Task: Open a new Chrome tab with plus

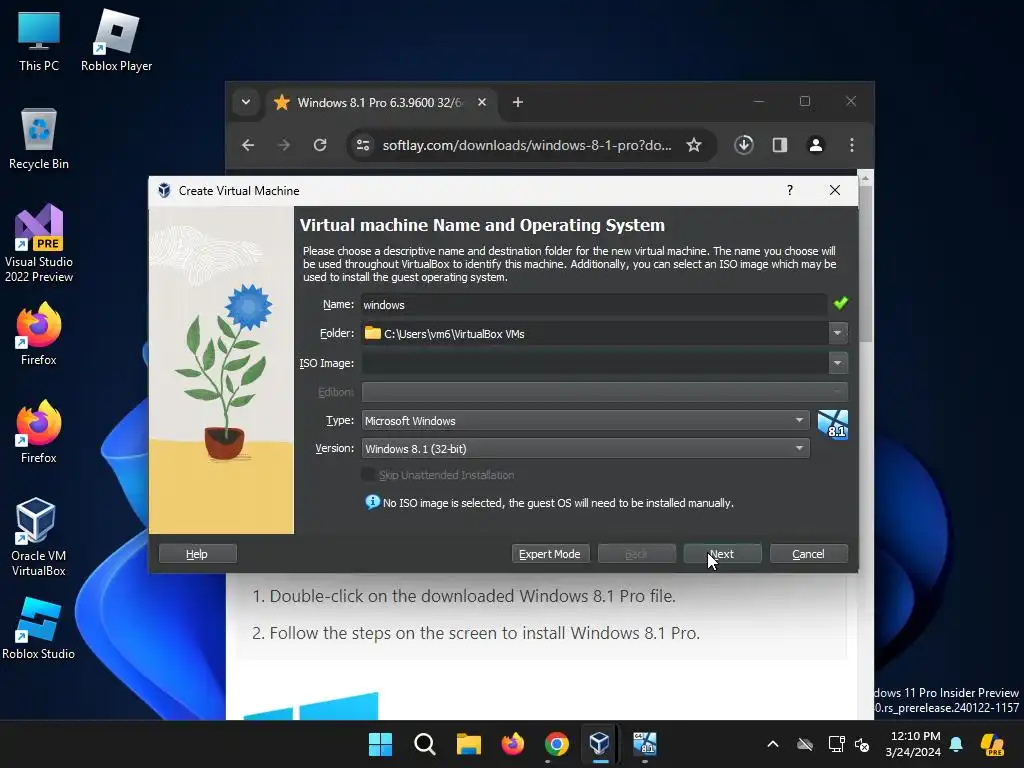Action: (x=518, y=102)
